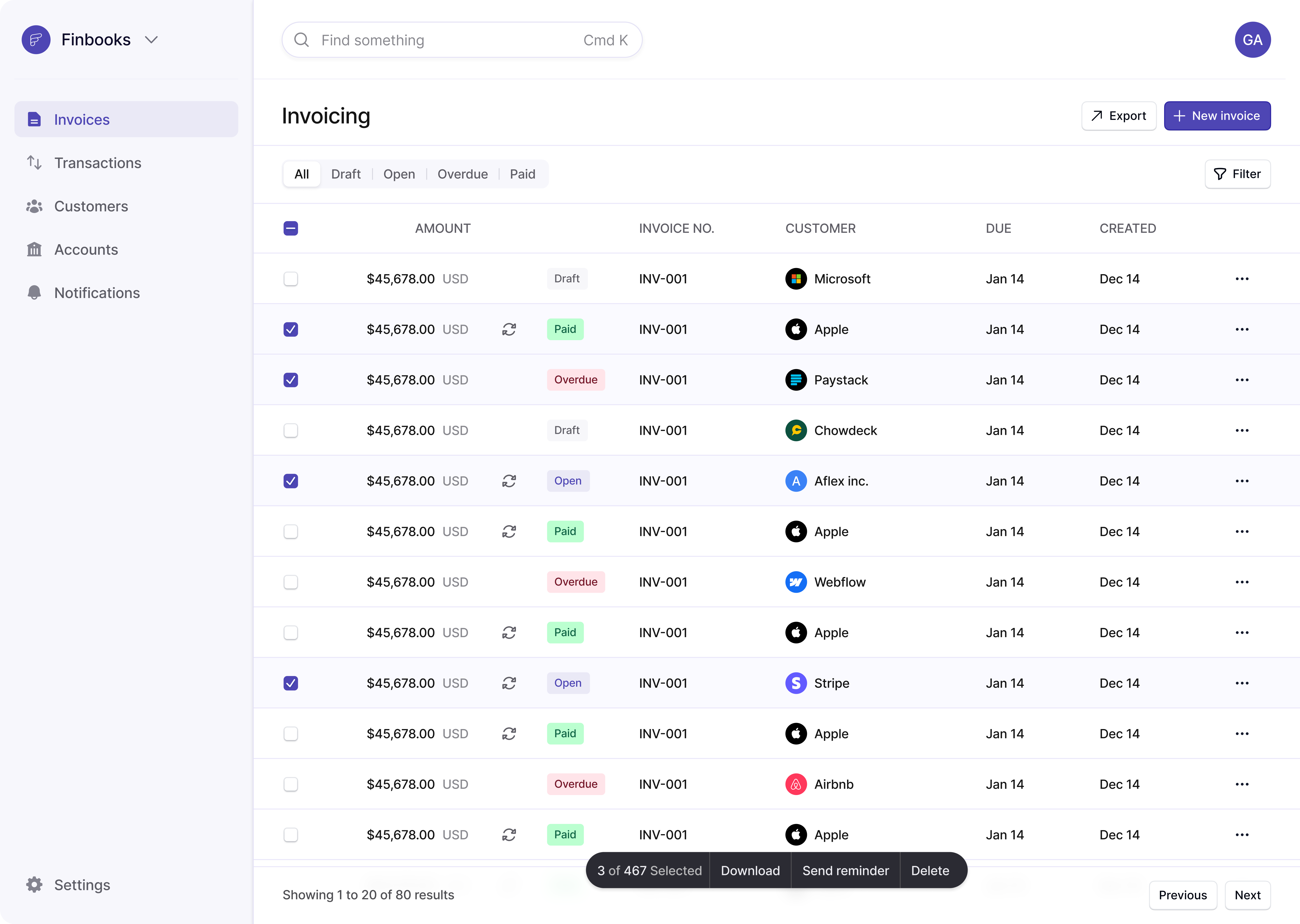Click the Finbooks logo icon
The height and width of the screenshot is (924, 1300).
pos(36,40)
